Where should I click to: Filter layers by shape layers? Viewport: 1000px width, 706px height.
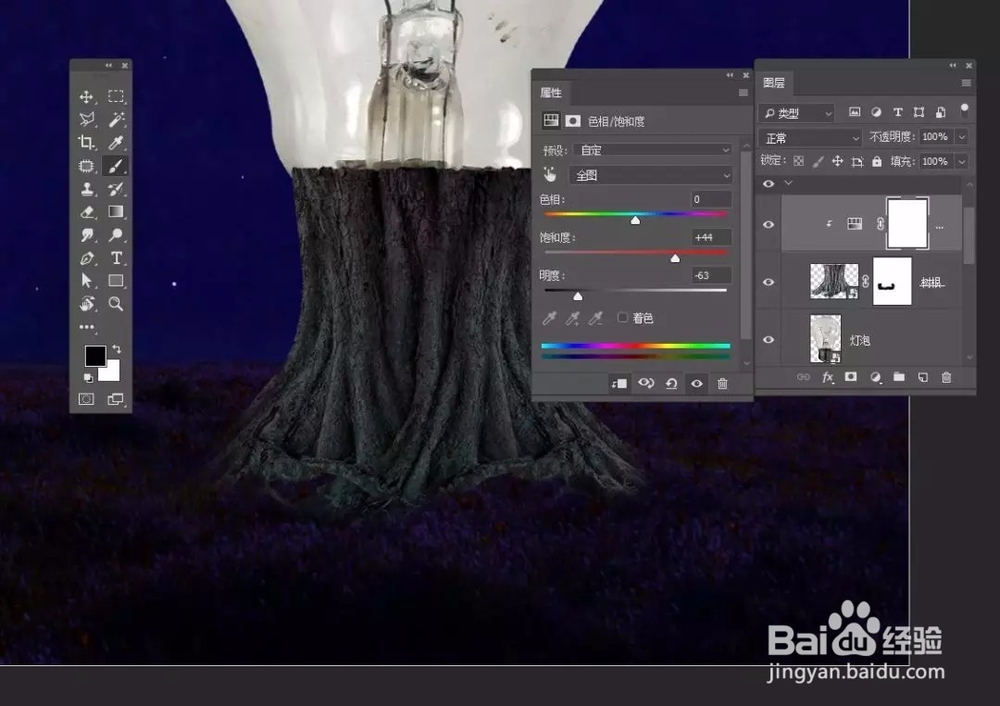[x=919, y=112]
